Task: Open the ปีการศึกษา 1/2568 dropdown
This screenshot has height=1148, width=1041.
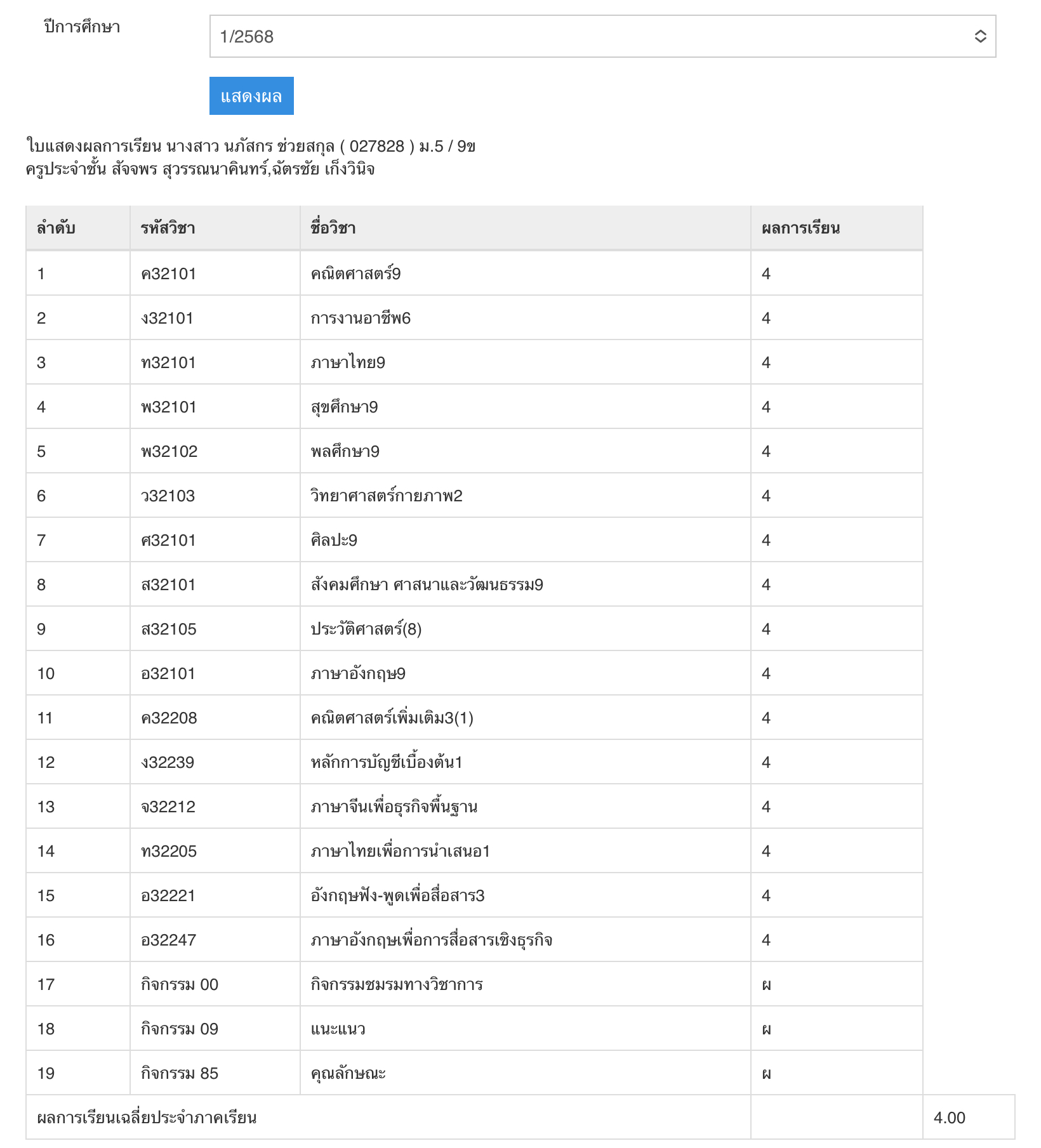Action: coord(602,36)
